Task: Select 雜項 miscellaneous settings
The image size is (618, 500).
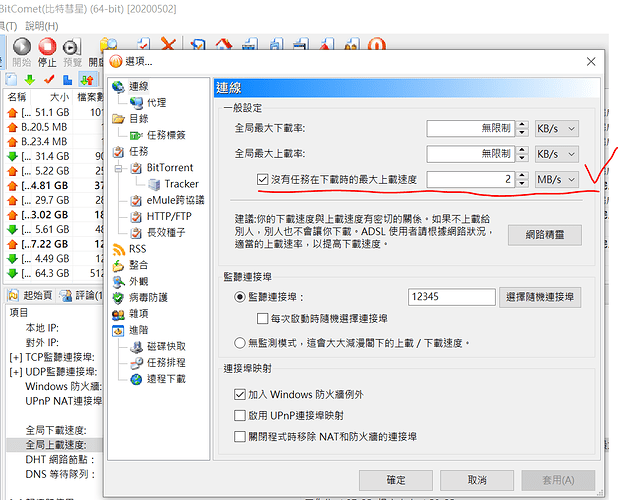Action: coord(138,314)
